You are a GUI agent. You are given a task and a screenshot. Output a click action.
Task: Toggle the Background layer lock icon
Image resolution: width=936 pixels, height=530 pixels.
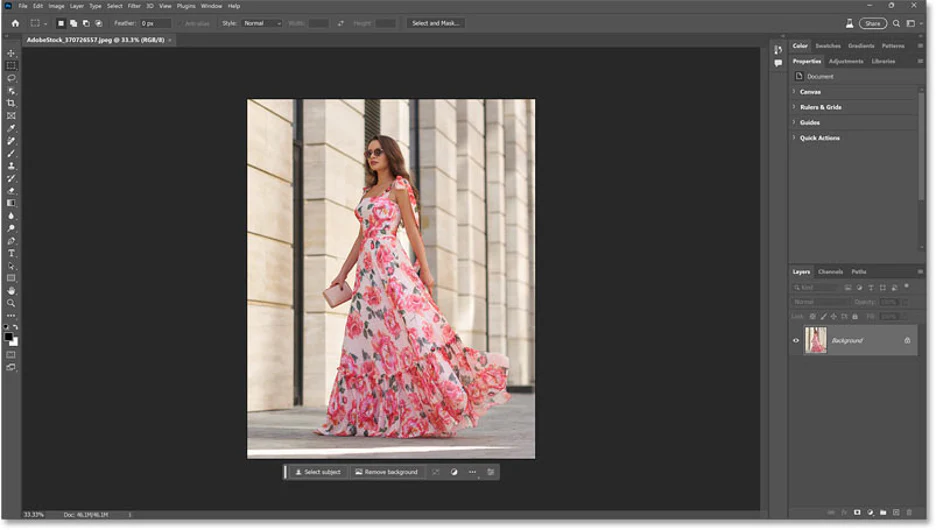point(907,341)
